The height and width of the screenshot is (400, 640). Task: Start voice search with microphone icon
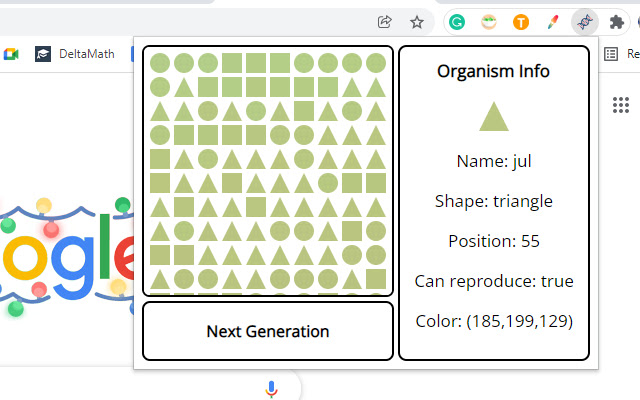tap(271, 389)
